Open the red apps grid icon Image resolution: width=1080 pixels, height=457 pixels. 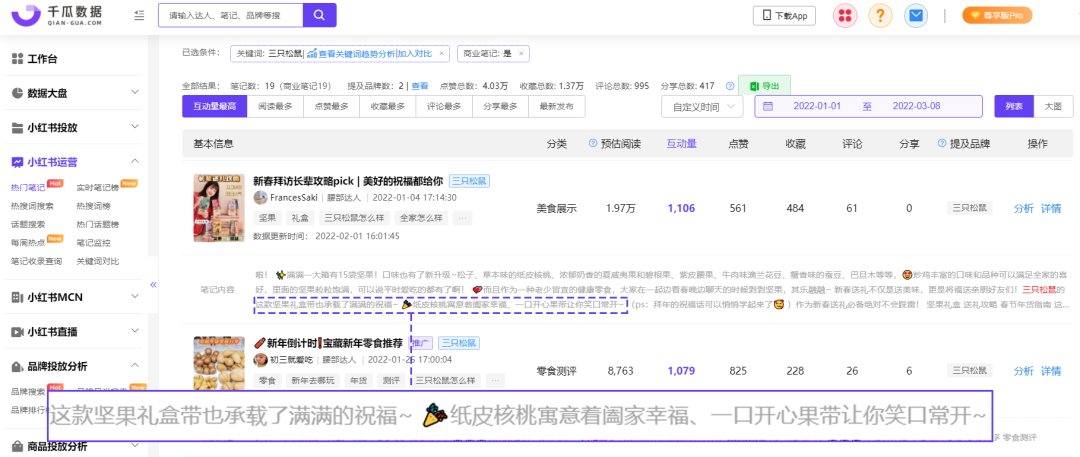pyautogui.click(x=844, y=15)
